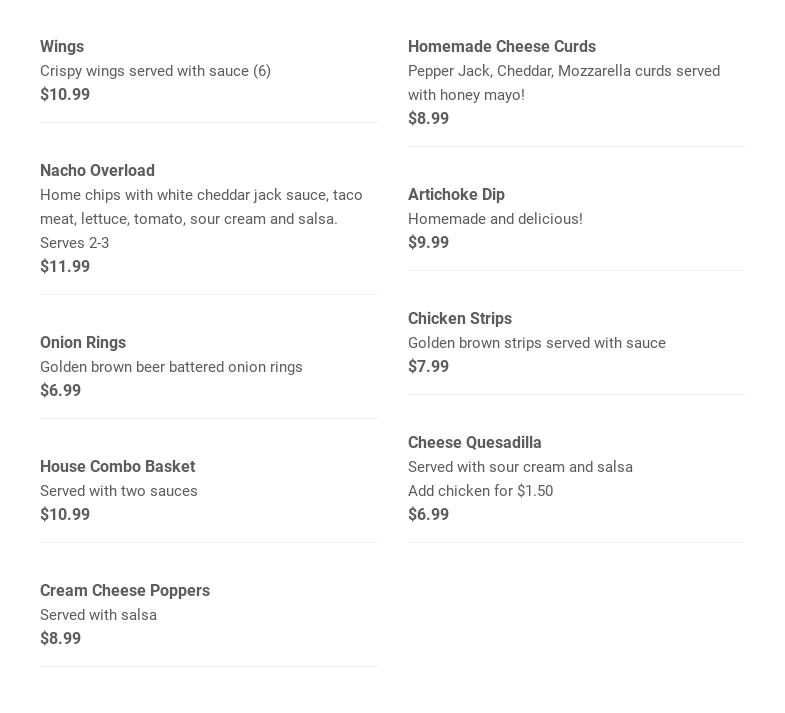Screen dimensions: 785x713
Task: Select the Chicken Strips title
Action: coord(459,318)
